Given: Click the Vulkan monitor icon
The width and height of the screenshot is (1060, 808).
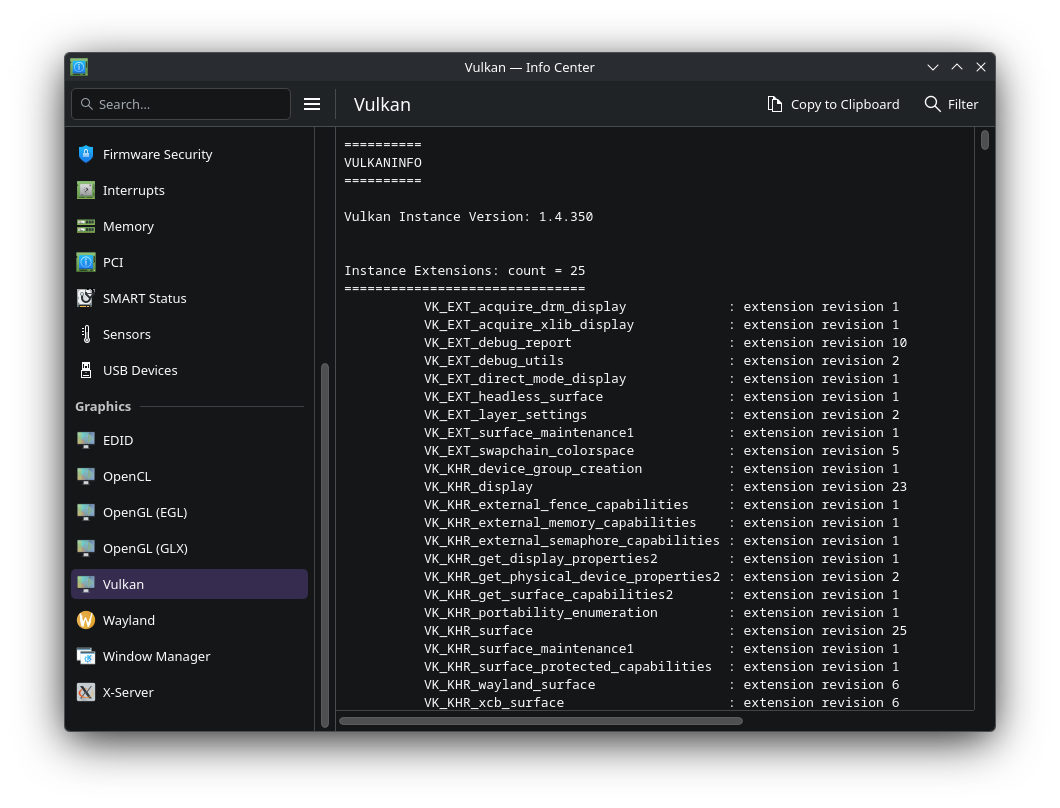Looking at the screenshot, I should [x=86, y=584].
